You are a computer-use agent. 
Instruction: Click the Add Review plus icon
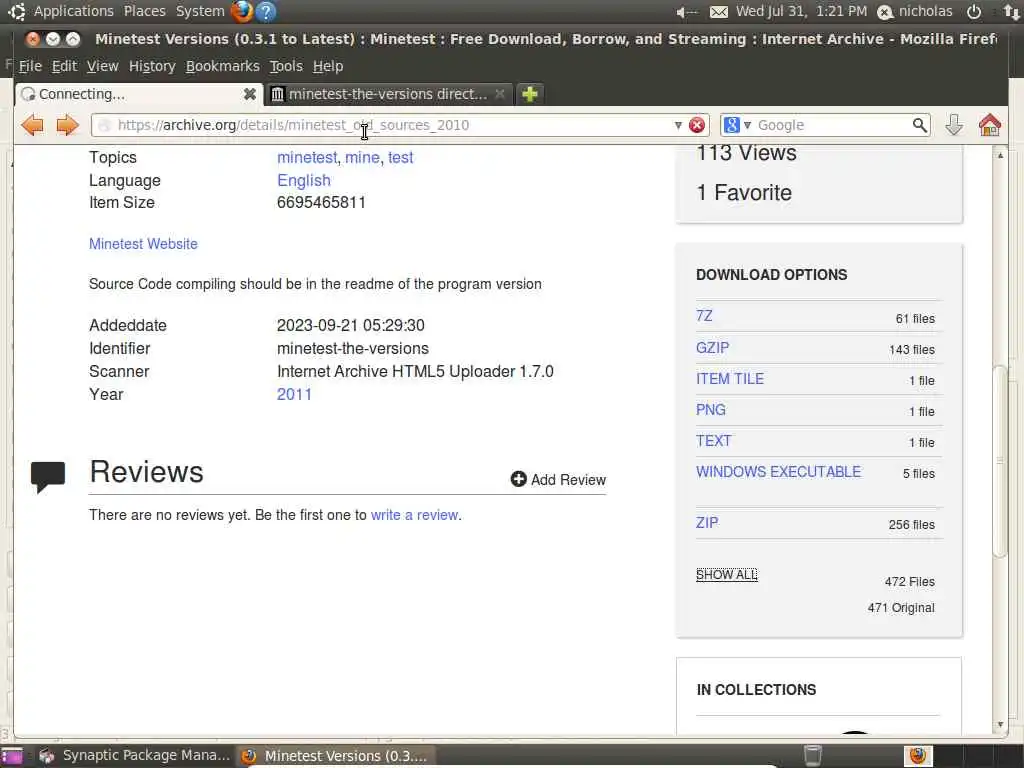tap(519, 479)
